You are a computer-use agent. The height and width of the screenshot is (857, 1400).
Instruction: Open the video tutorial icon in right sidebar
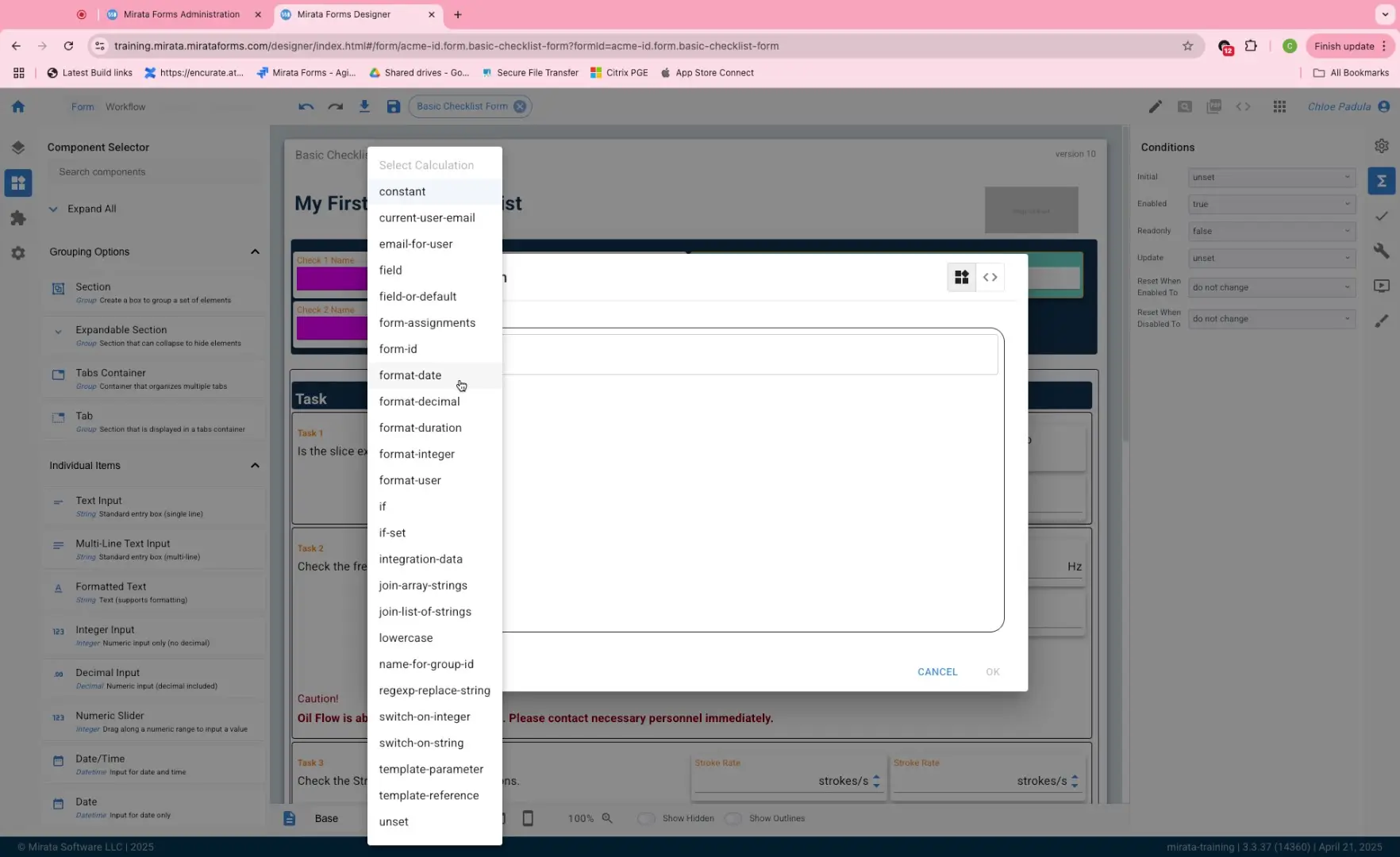(1382, 286)
